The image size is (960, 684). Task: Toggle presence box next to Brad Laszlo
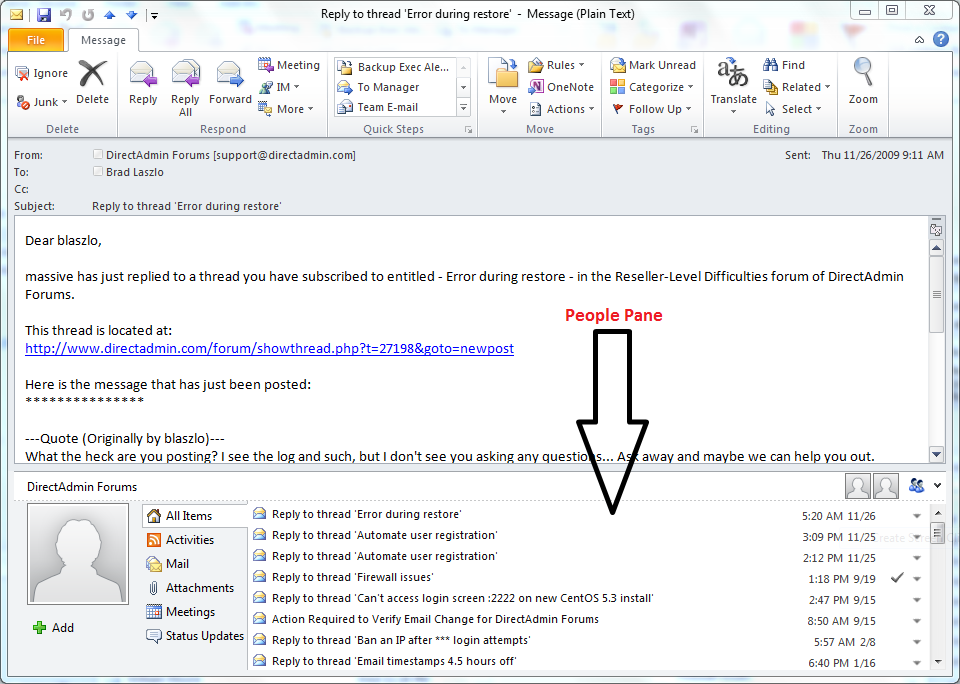97,171
